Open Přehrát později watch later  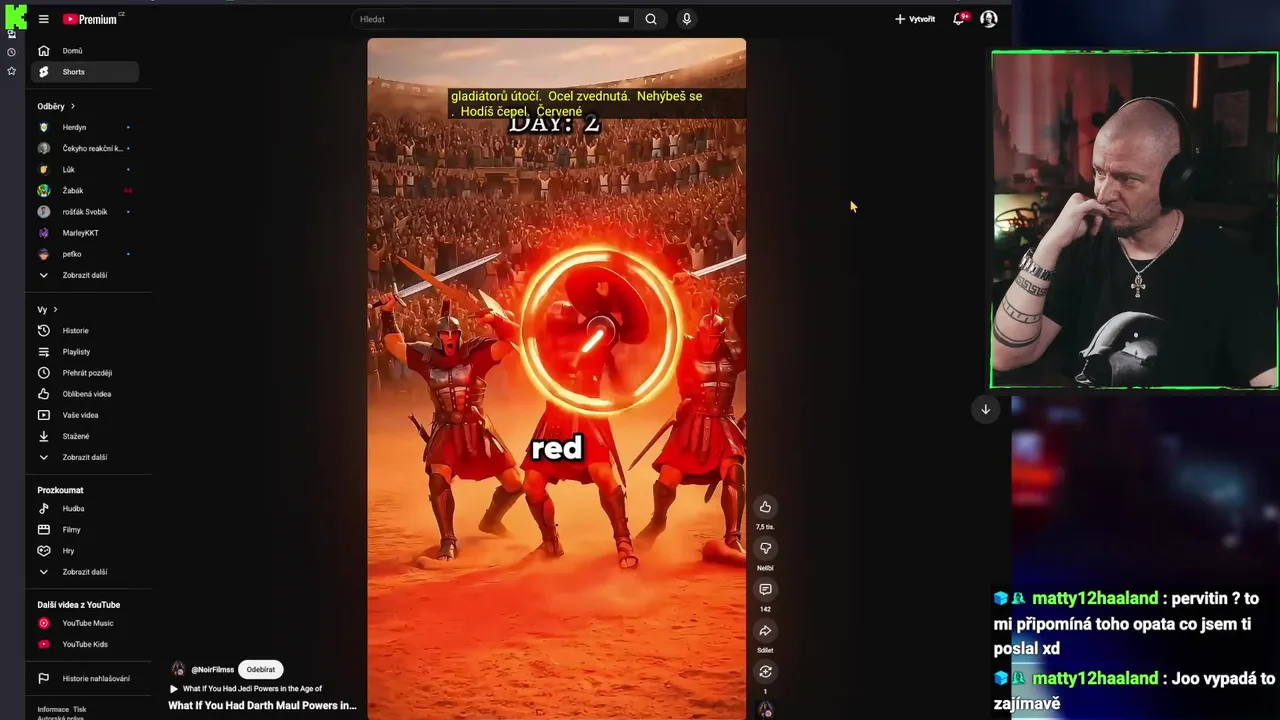[85, 373]
